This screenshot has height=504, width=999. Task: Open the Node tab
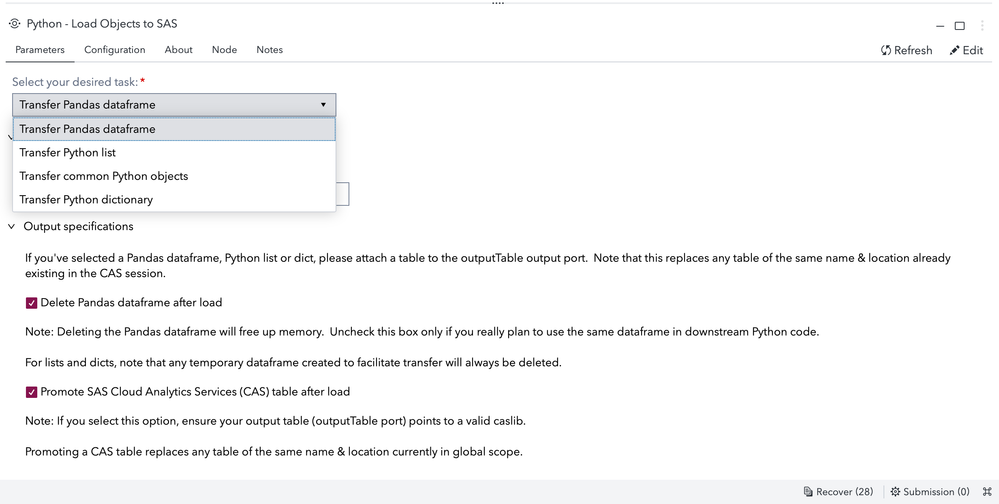pos(224,50)
